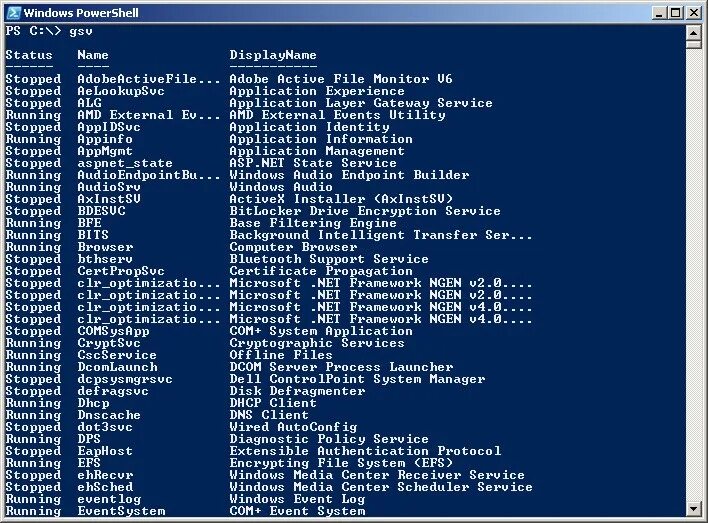The image size is (708, 523).
Task: Click 'Application Information' display name
Action: [x=321, y=139]
